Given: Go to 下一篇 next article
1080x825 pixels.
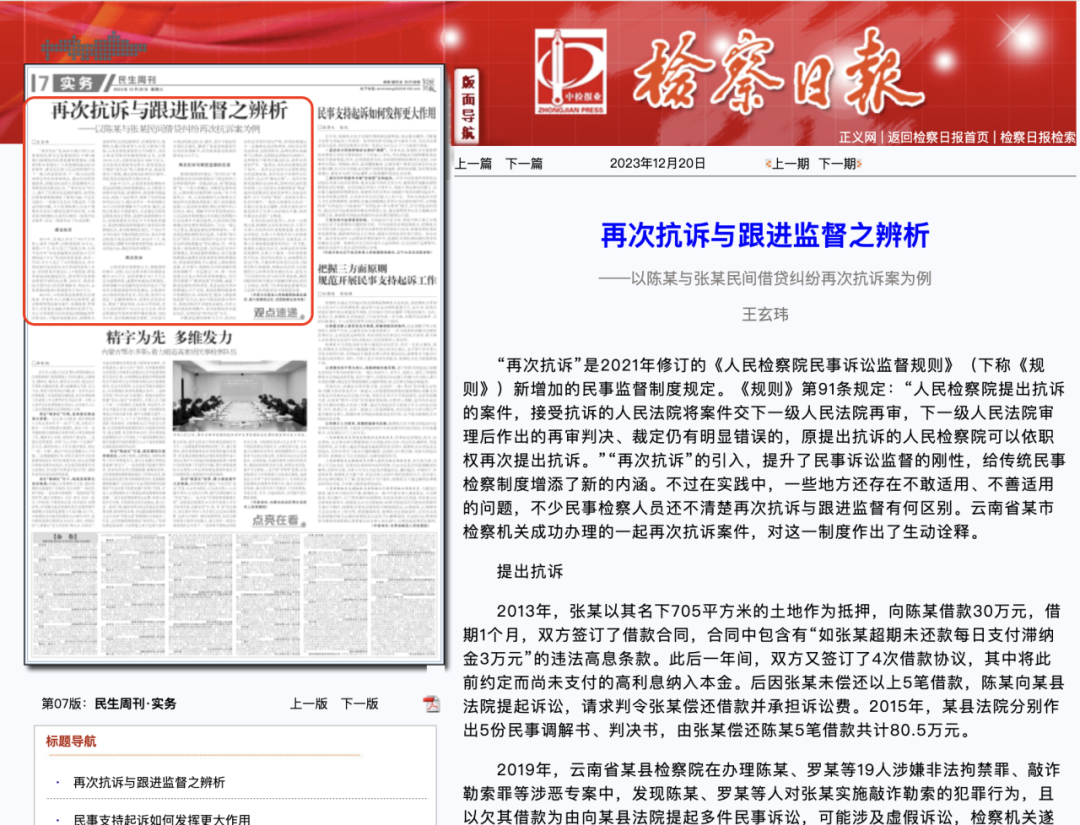Looking at the screenshot, I should click(524, 164).
